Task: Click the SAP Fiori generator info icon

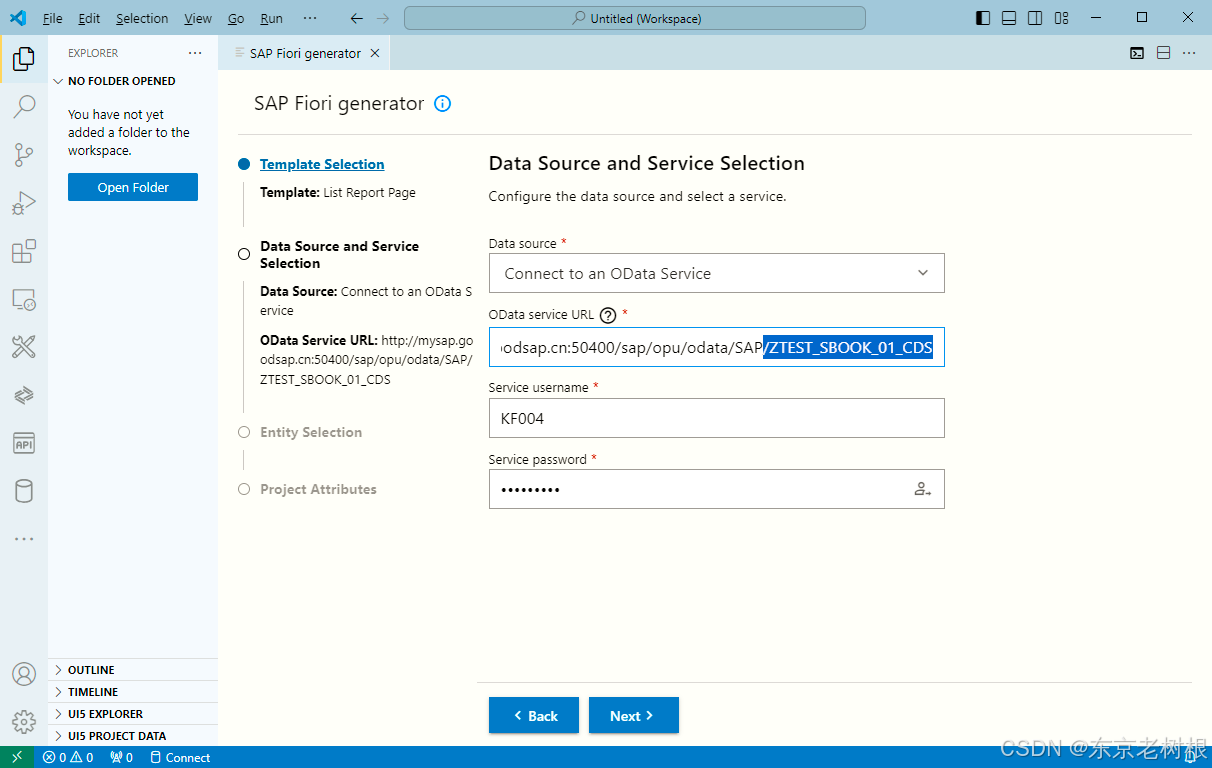Action: tap(443, 103)
